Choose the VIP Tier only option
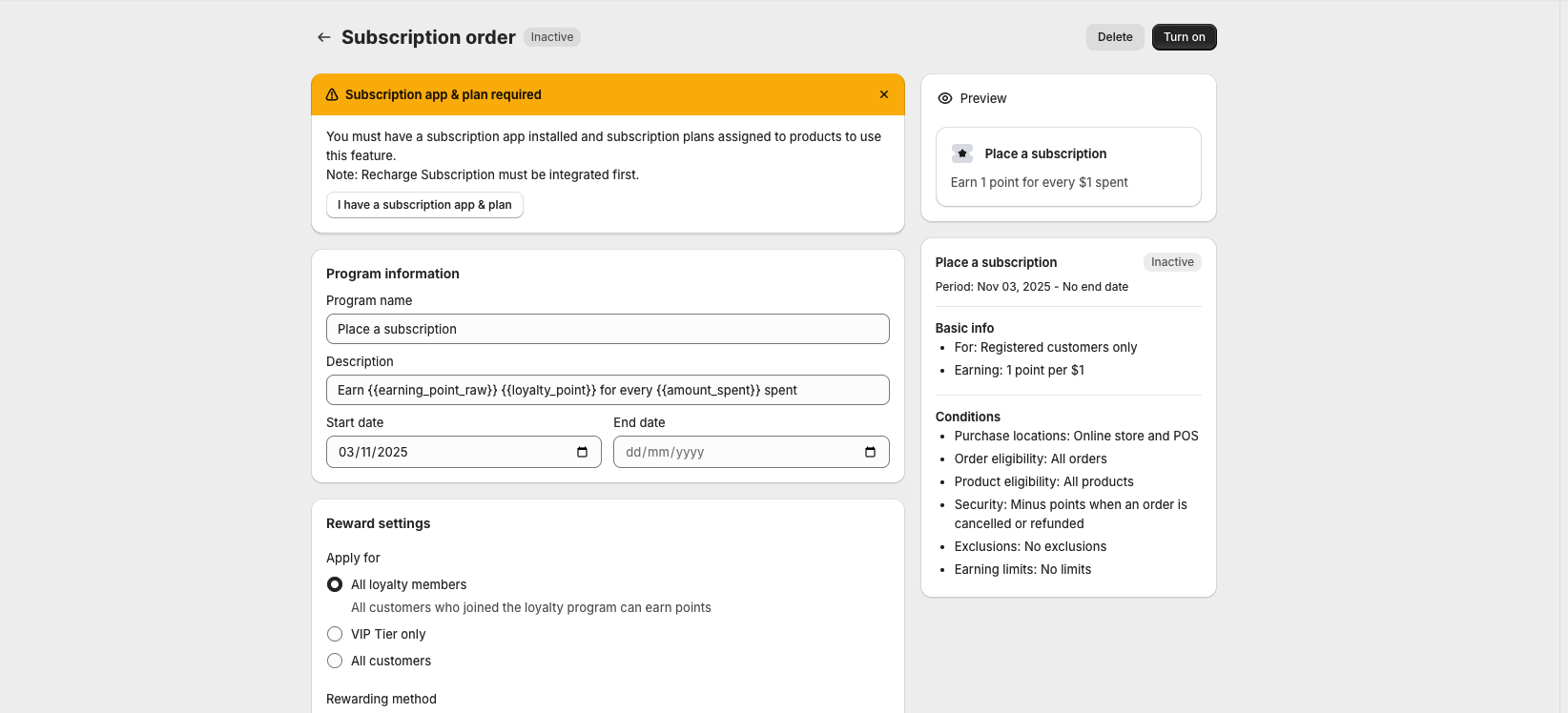Screen dimensions: 1568x713 pyautogui.click(x=335, y=634)
